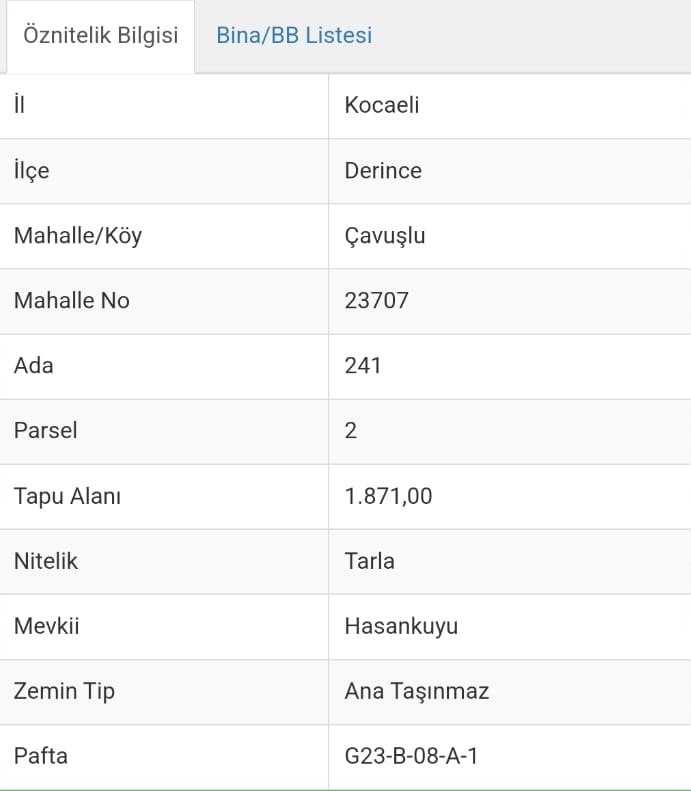The width and height of the screenshot is (691, 791).
Task: Click the Derince district value
Action: [383, 171]
